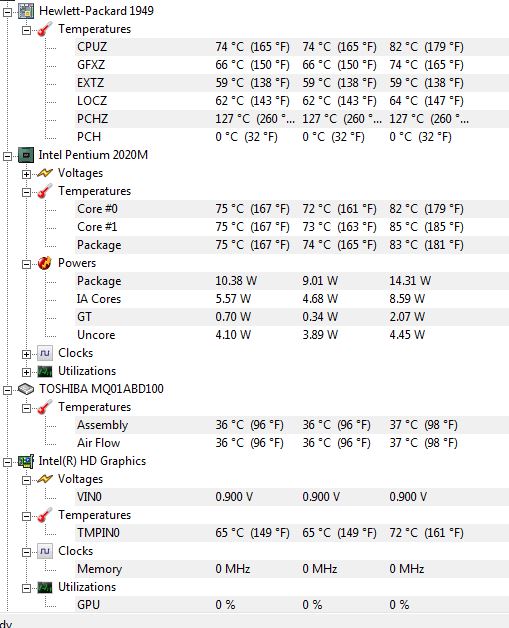This screenshot has height=628, width=509.
Task: Click thermometer icon beside Toshiba Temperatures
Action: click(45, 407)
